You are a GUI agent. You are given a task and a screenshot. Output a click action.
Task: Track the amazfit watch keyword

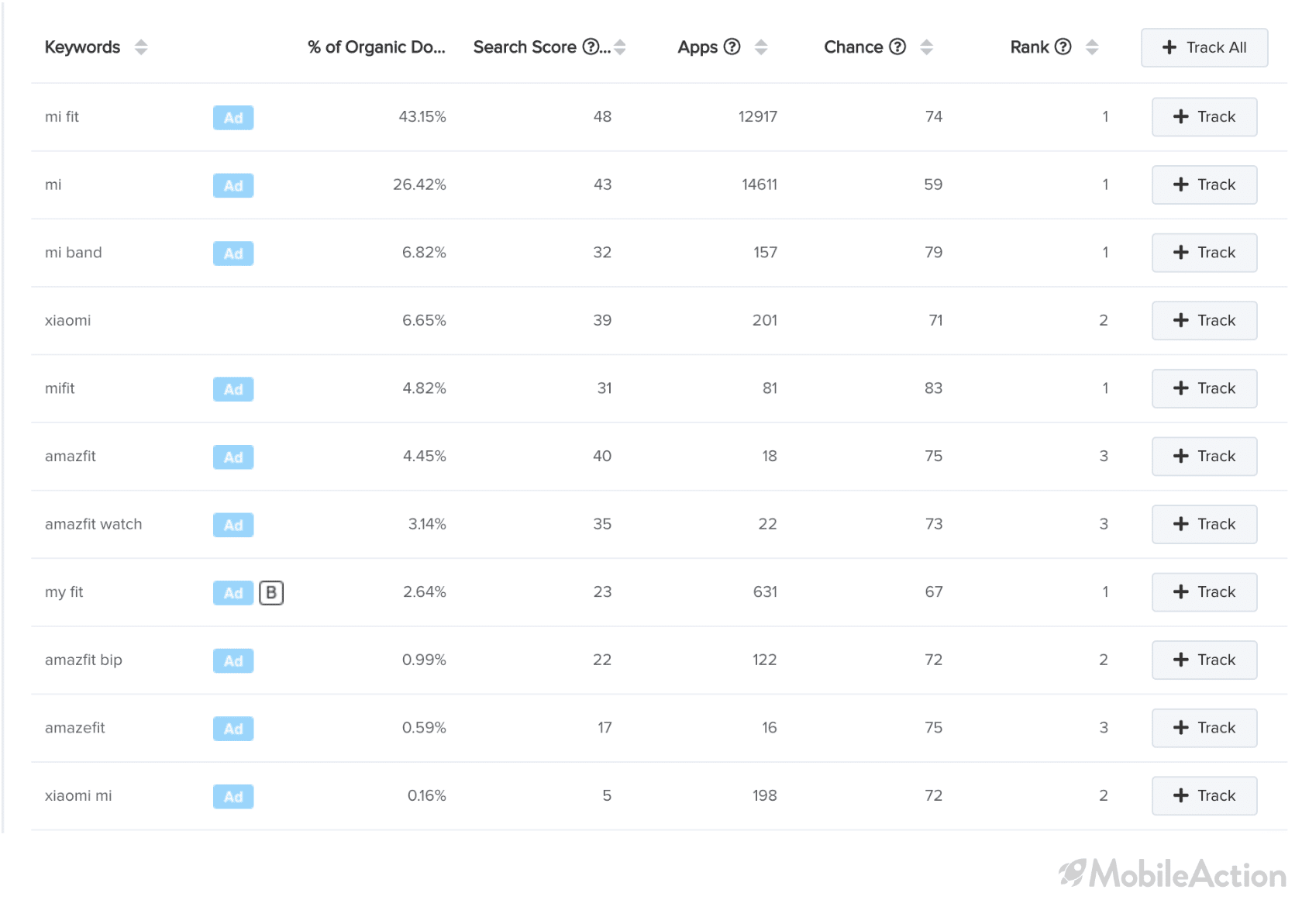1204,524
